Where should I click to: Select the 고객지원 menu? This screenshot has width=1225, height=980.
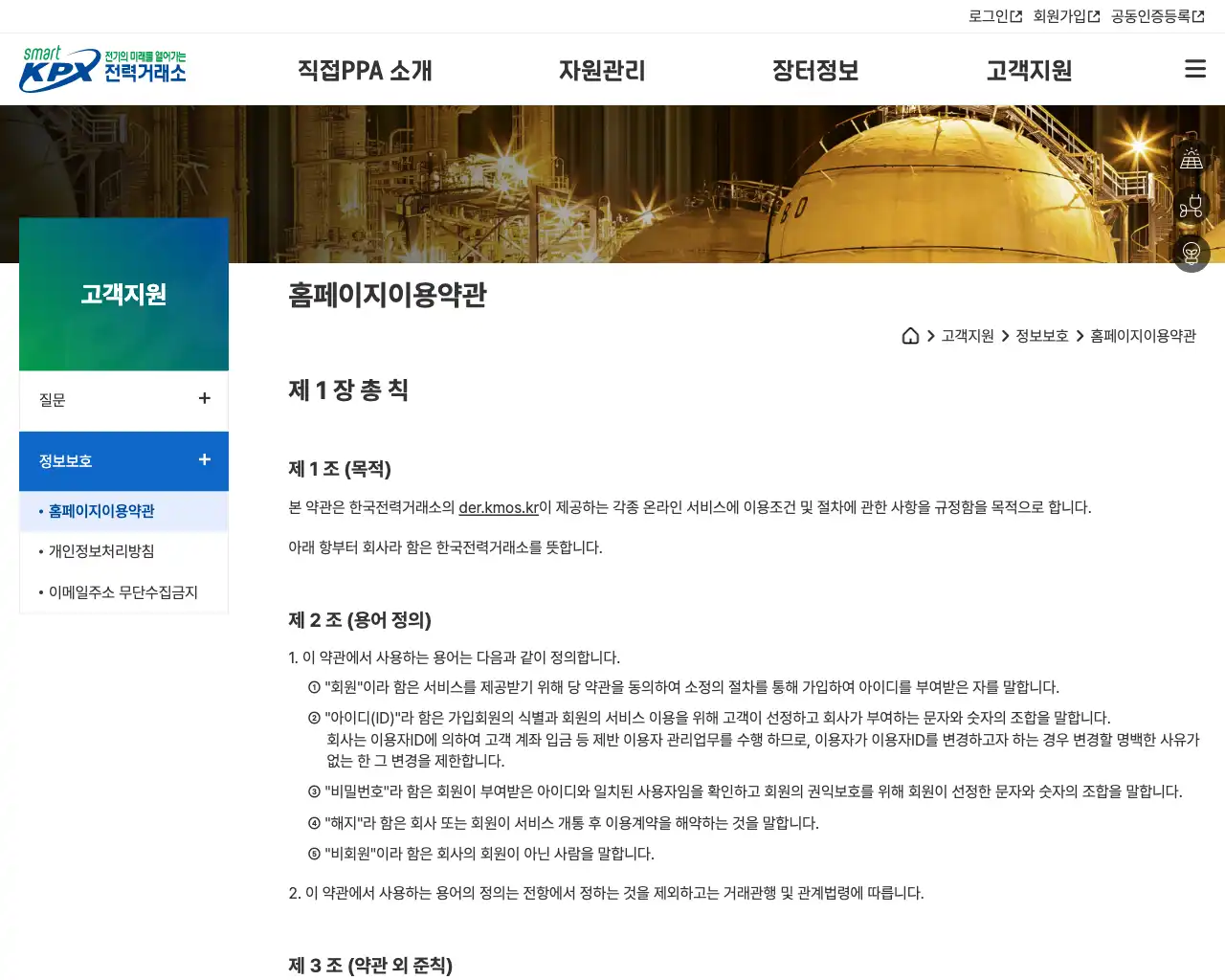pos(1029,70)
